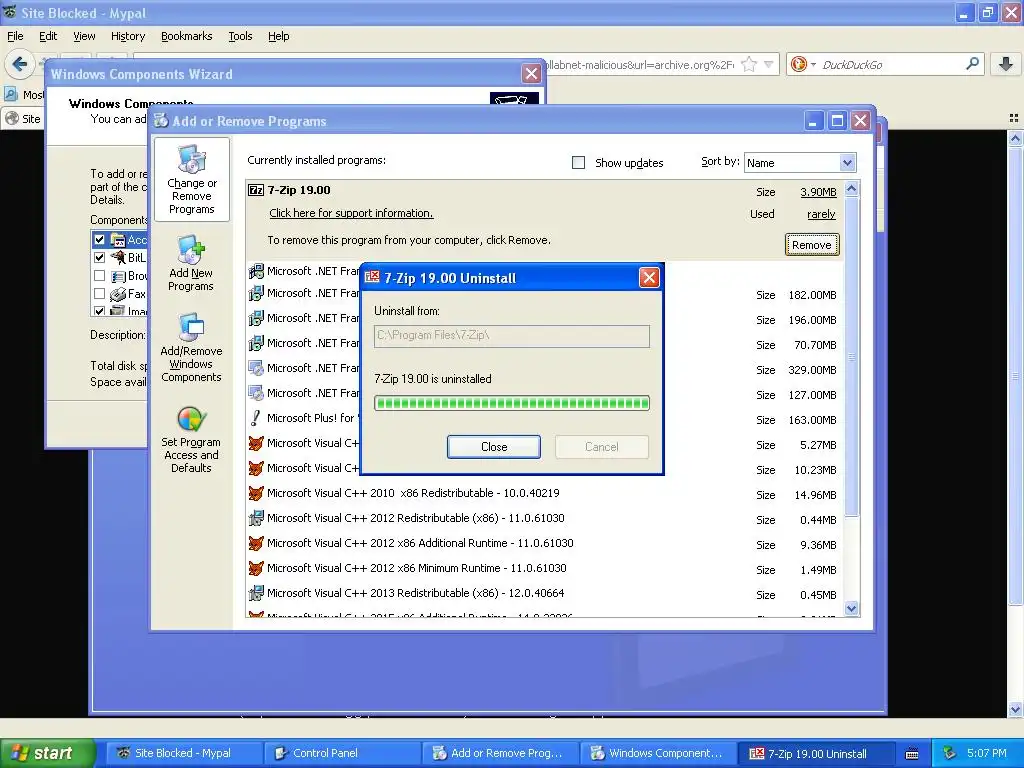
Task: Click Close in 7-Zip Uninstall dialog
Action: [x=494, y=447]
